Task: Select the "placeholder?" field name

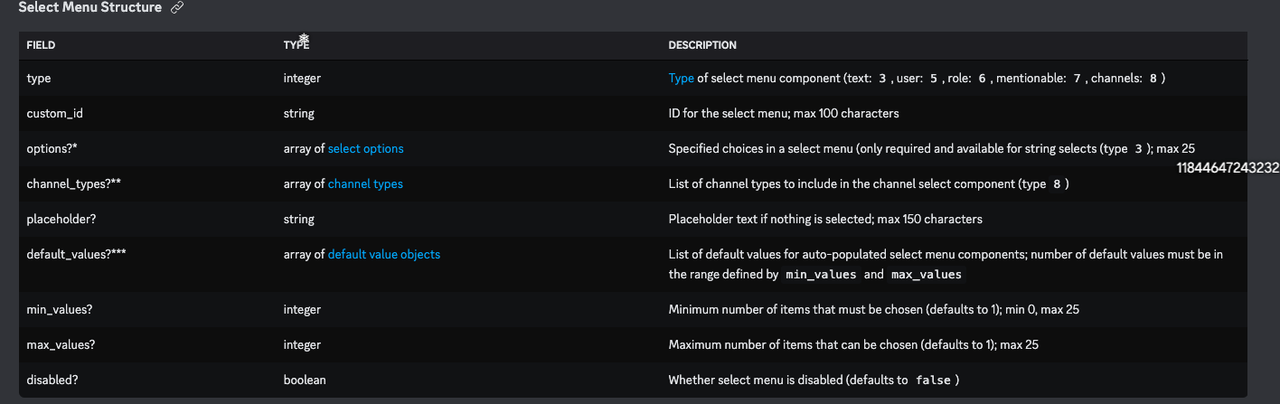Action: (x=62, y=219)
